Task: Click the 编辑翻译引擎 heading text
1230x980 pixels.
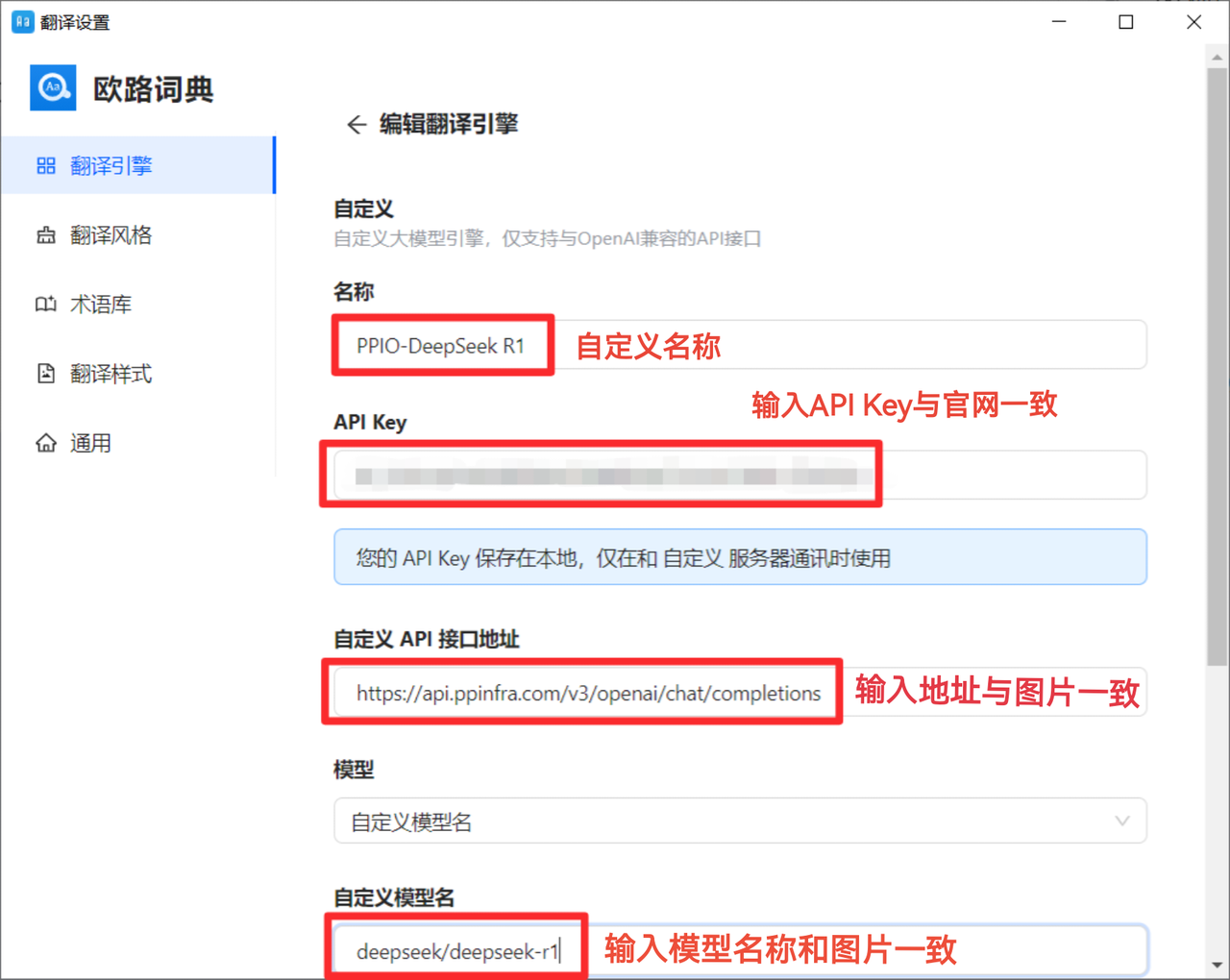Action: pyautogui.click(x=449, y=124)
